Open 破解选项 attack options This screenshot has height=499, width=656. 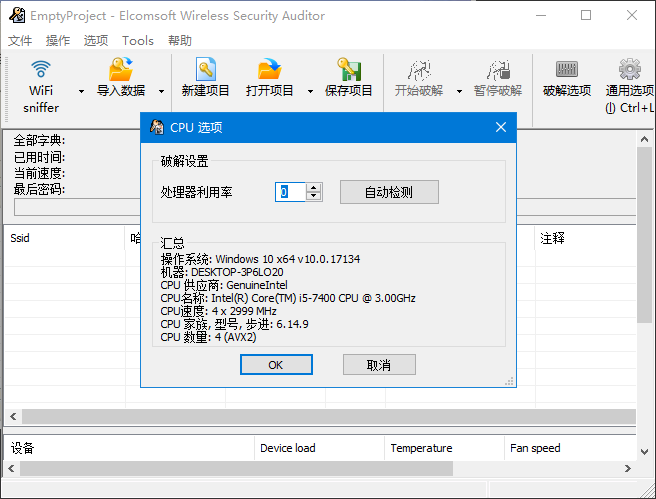[x=567, y=78]
